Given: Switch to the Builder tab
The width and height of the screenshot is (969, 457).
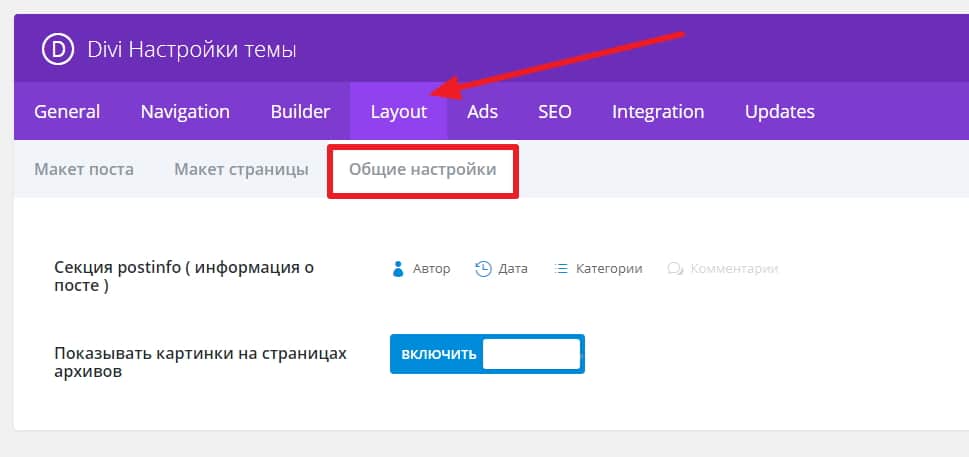Looking at the screenshot, I should point(300,112).
